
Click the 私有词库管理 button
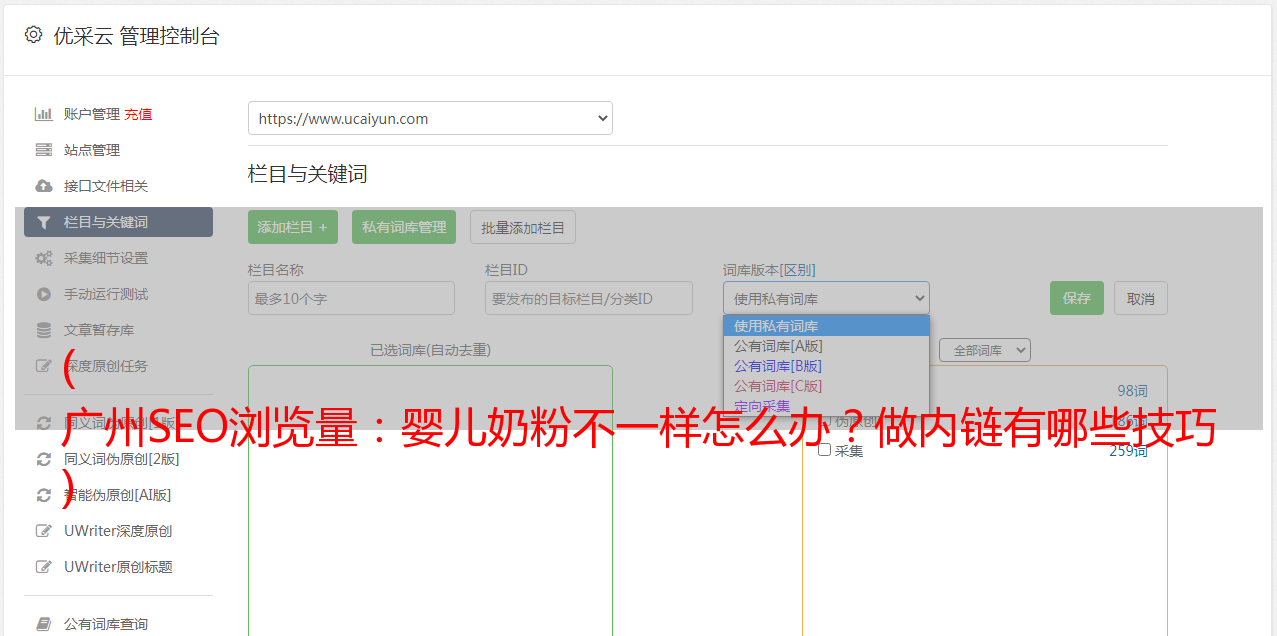pos(404,227)
